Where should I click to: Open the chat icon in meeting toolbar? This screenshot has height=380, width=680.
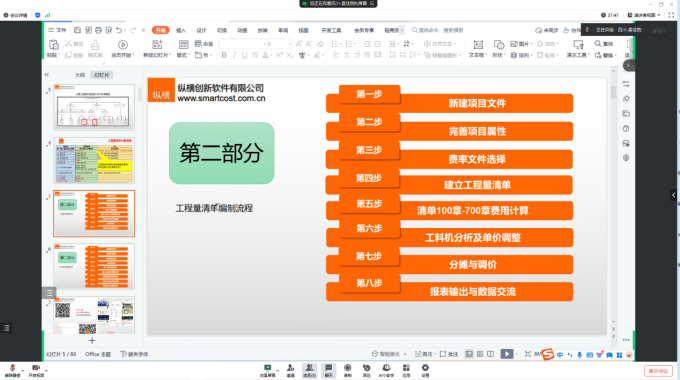click(328, 368)
